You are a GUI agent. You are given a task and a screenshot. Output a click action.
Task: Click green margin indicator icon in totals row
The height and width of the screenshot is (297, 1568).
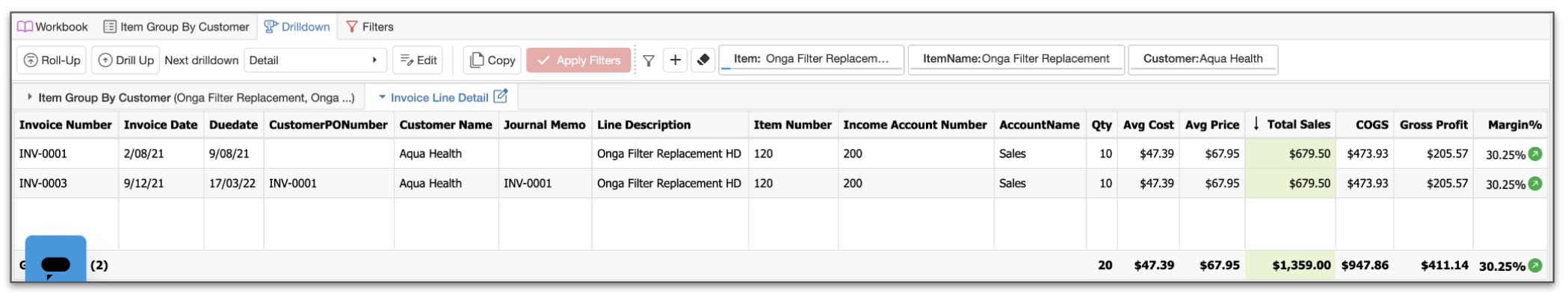point(1535,266)
